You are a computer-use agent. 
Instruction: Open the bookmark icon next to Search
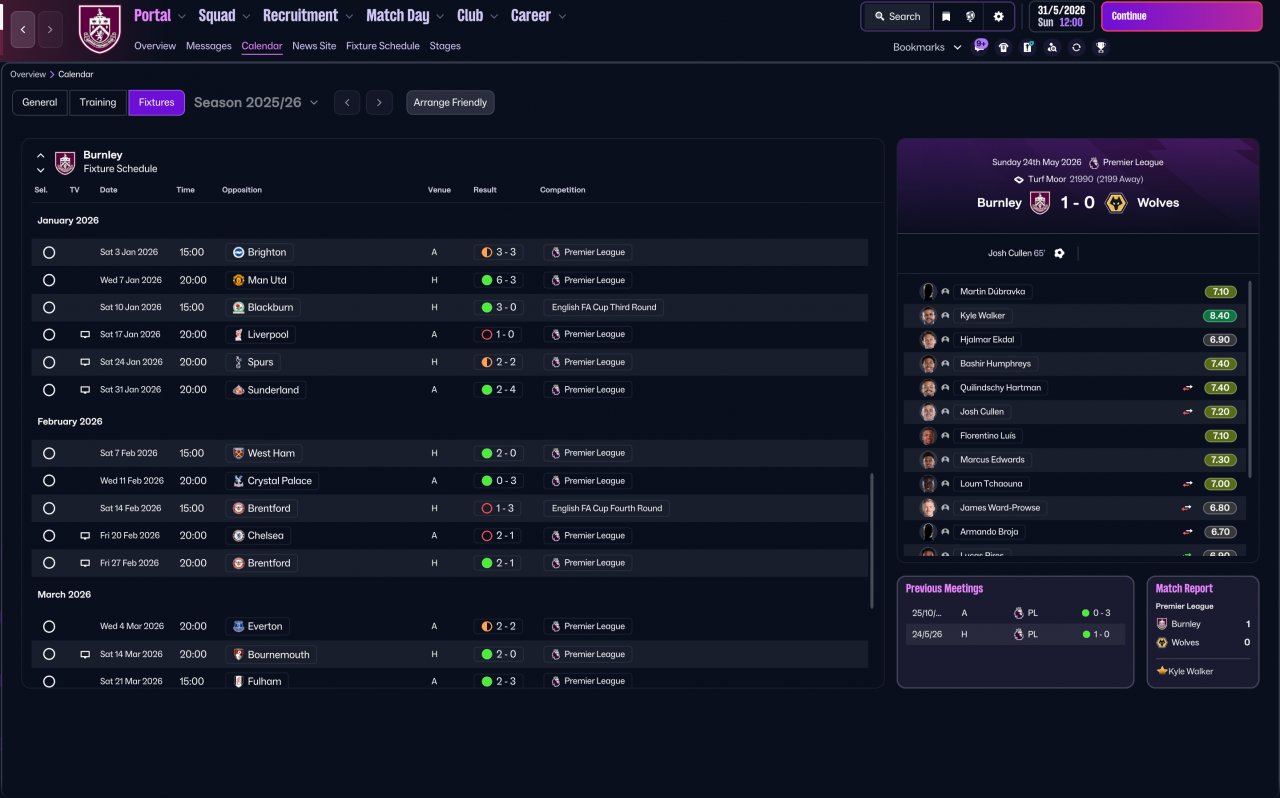pyautogui.click(x=946, y=16)
